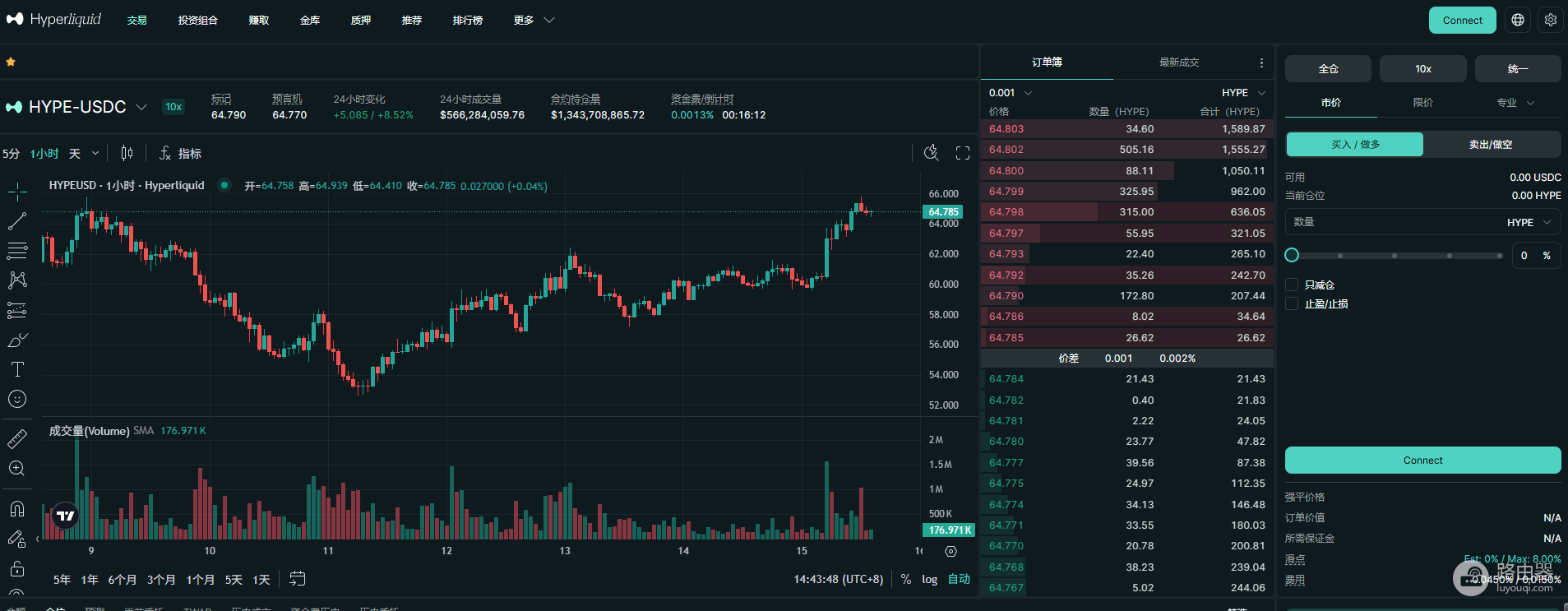Select the 买入/做多 buy side toggle
1568x611 pixels.
1355,144
